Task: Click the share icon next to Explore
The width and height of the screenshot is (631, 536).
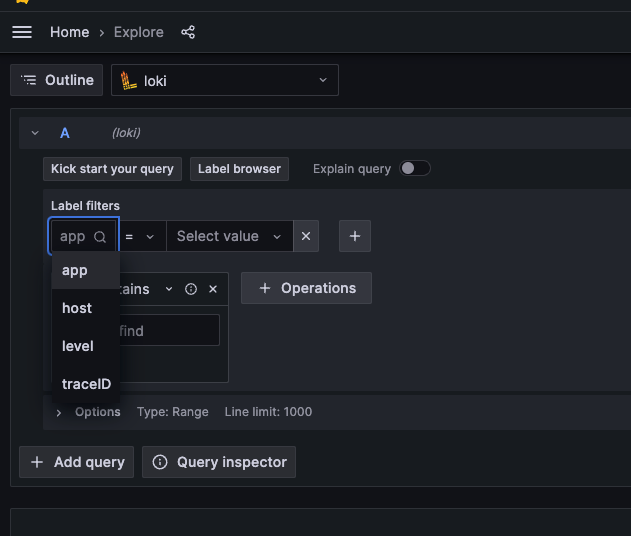Action: point(188,32)
